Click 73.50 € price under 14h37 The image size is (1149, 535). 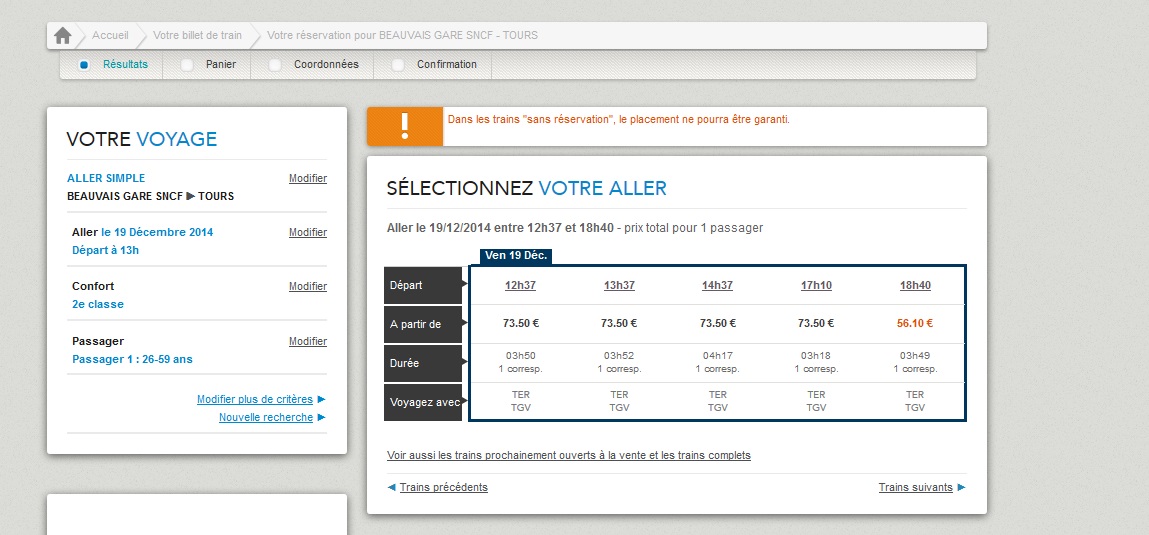717,323
